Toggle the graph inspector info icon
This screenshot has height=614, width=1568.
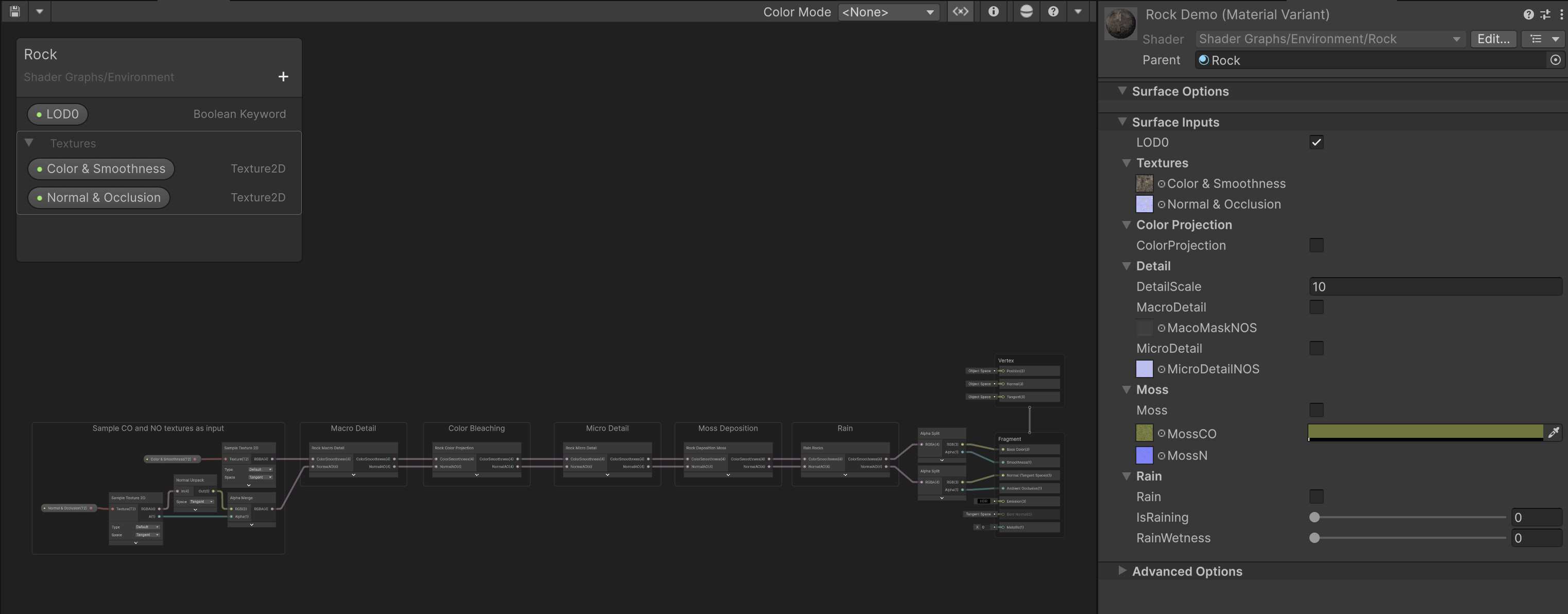click(994, 11)
